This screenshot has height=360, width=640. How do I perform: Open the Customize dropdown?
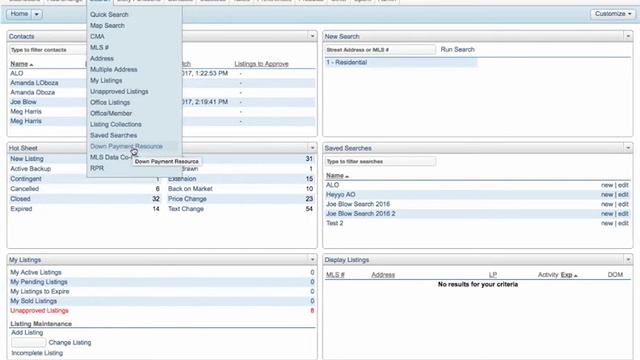tap(613, 14)
